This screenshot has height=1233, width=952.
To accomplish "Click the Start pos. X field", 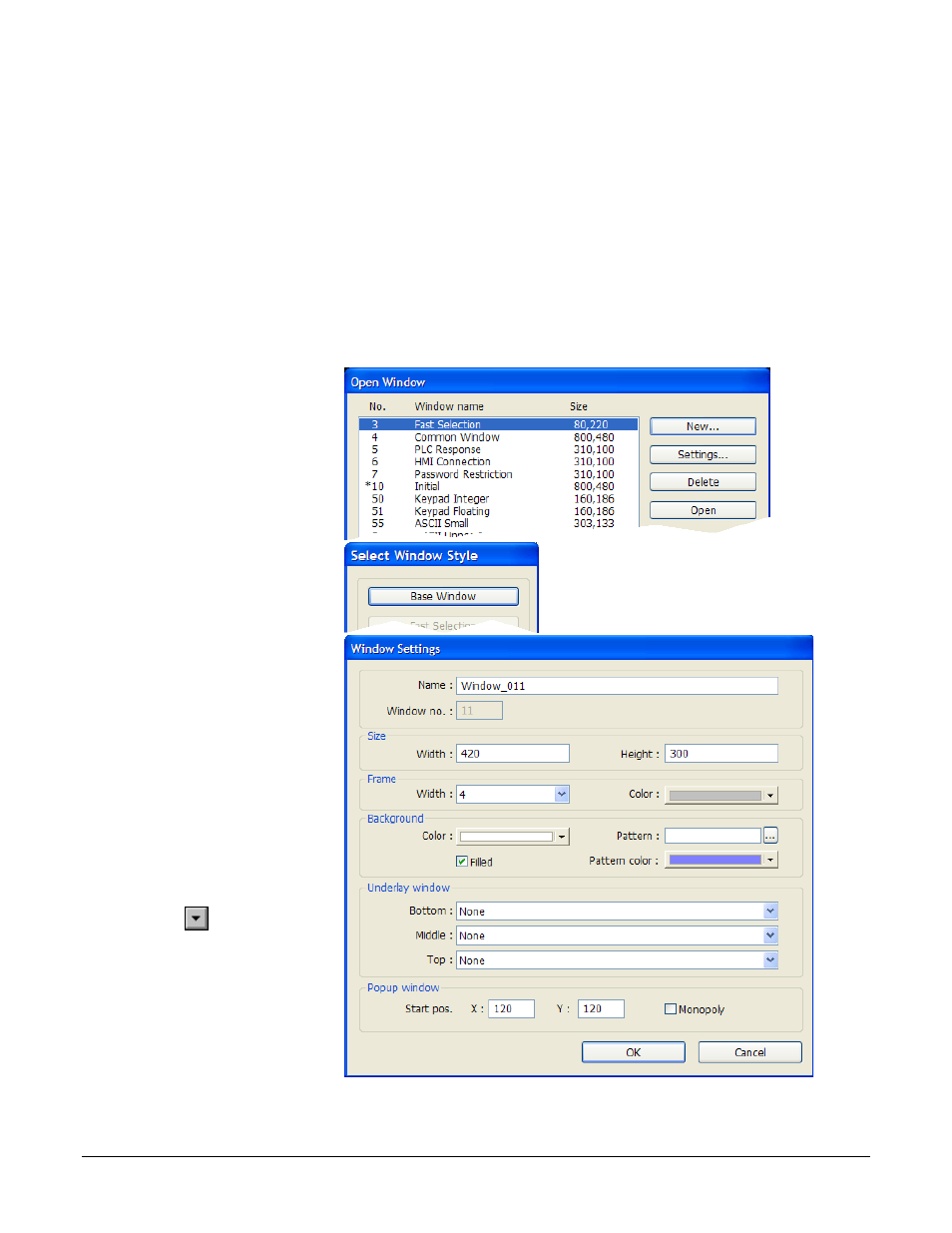I will (x=511, y=1008).
